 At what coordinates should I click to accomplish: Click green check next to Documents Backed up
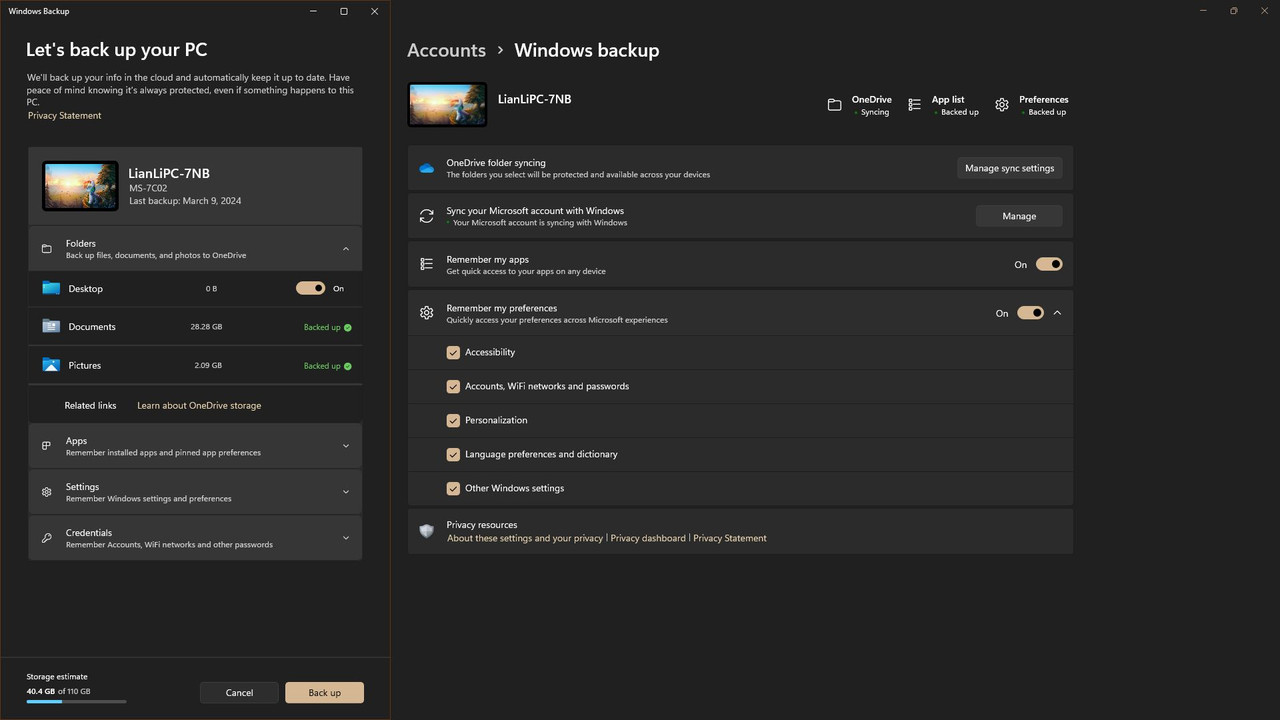tap(348, 327)
